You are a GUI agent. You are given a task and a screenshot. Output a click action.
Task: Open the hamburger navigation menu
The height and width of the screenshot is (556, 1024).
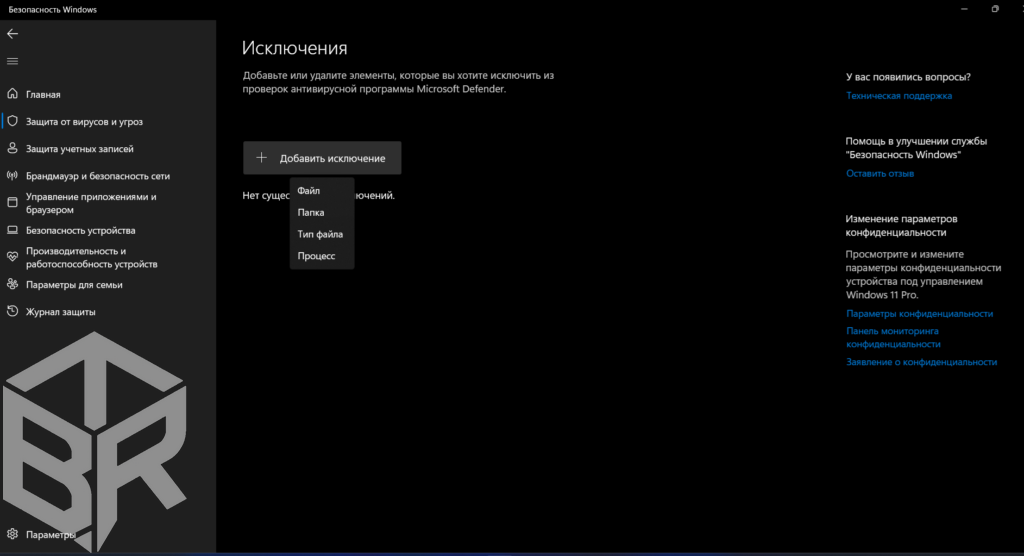pyautogui.click(x=12, y=61)
